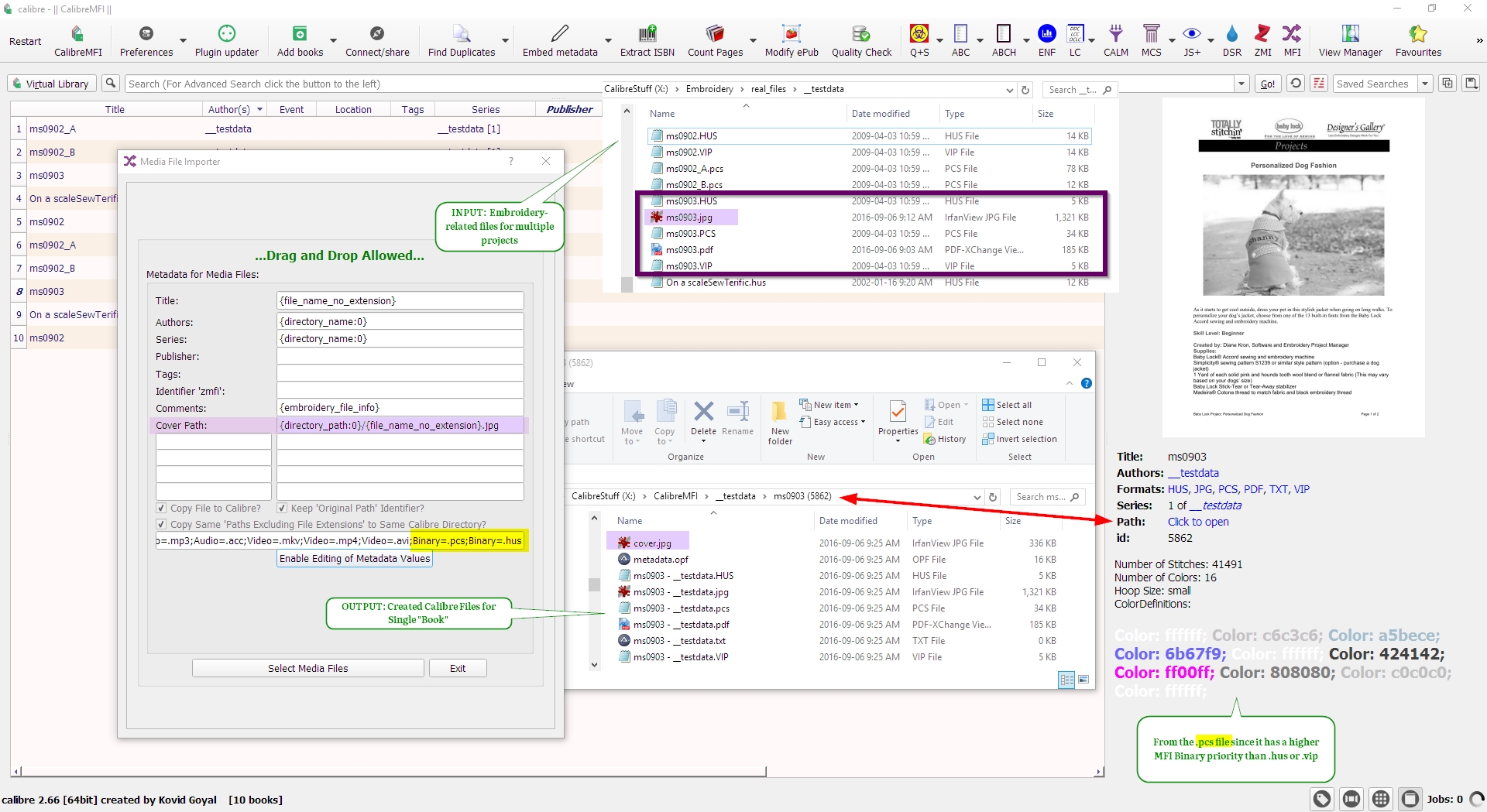
Task: Open the search history dropdown arrow
Action: 1241,84
